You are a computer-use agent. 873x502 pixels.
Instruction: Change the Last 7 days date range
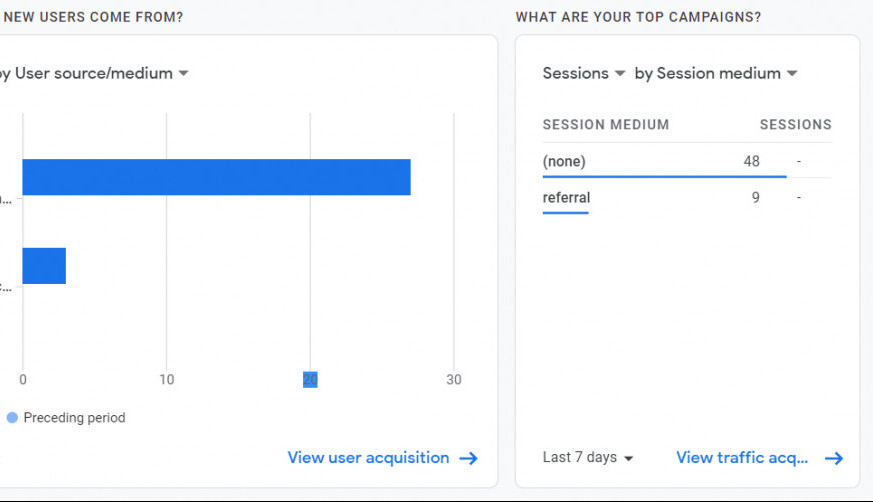(588, 457)
